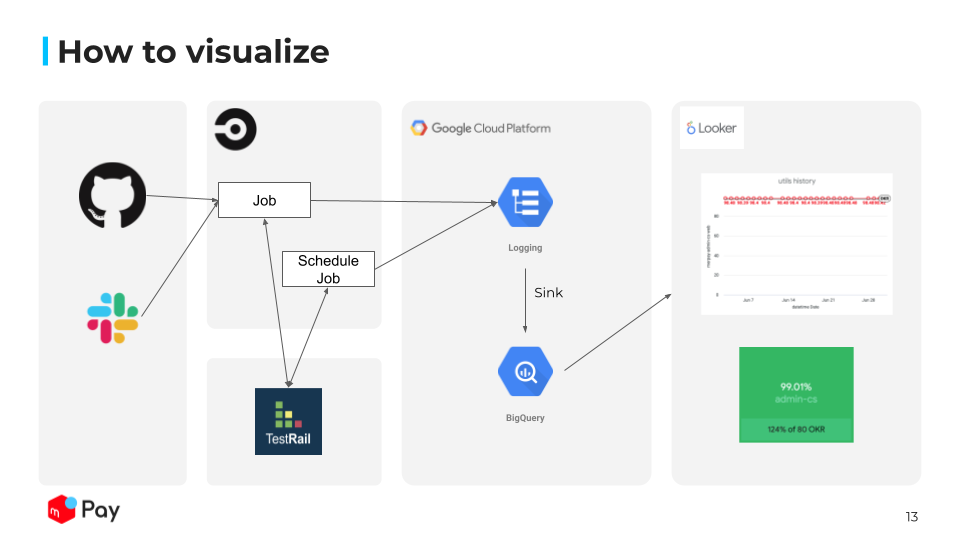Select the Job box

[264, 200]
